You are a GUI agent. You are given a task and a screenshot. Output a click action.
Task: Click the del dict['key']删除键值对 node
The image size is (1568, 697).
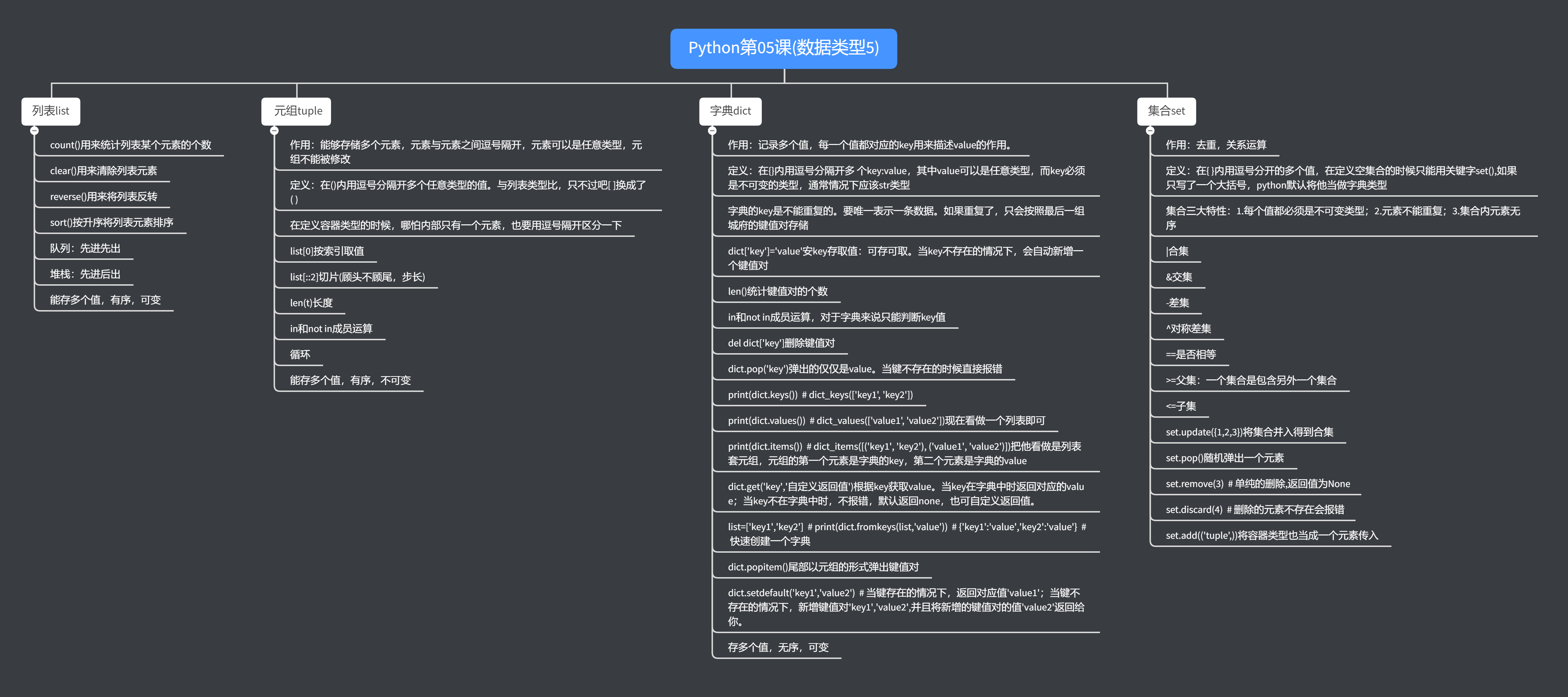coord(781,343)
